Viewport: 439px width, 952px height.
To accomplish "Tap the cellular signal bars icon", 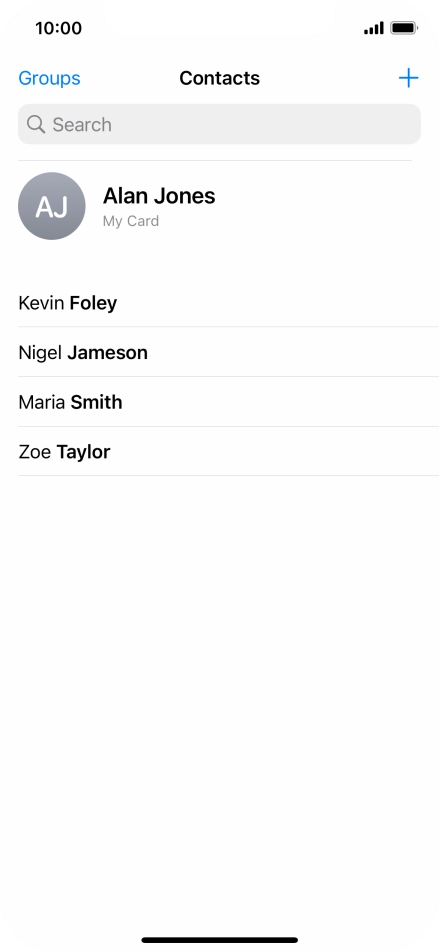I will (373, 28).
